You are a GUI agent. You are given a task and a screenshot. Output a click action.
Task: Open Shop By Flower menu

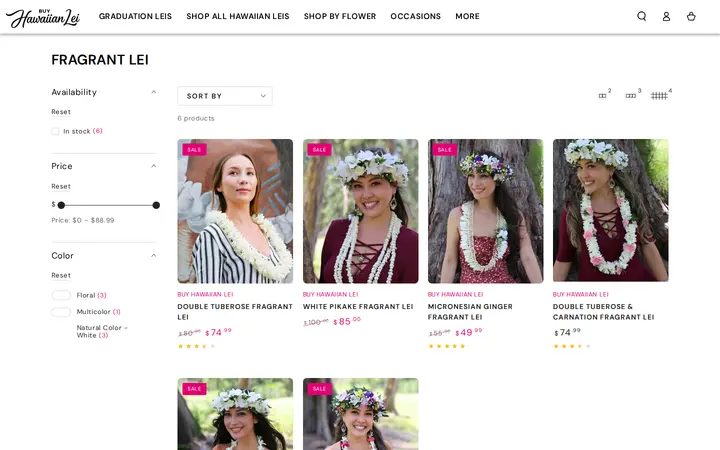(340, 16)
